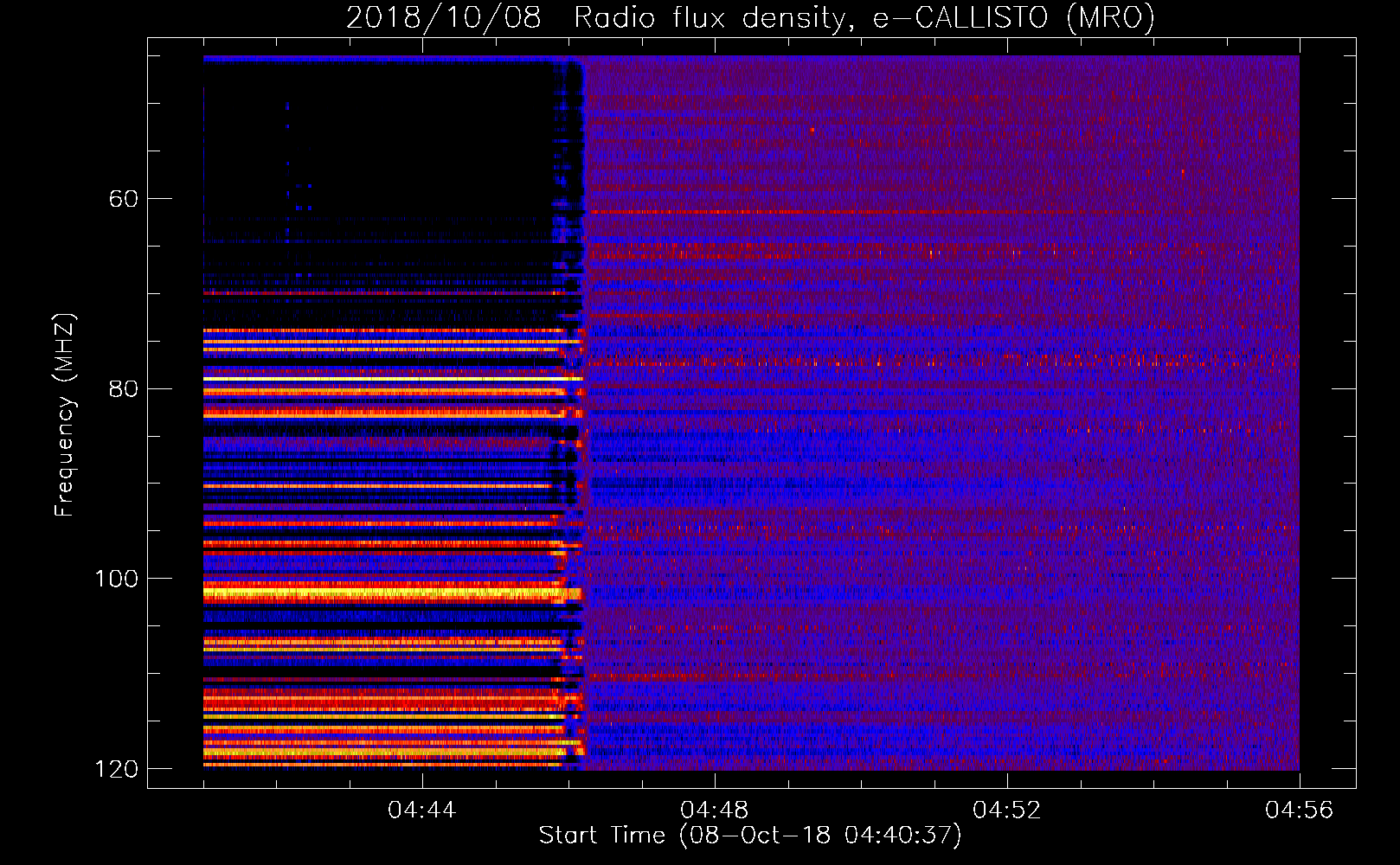Click the 'Start Time' x-axis label
Screen dimensions: 1400x865
750,836
